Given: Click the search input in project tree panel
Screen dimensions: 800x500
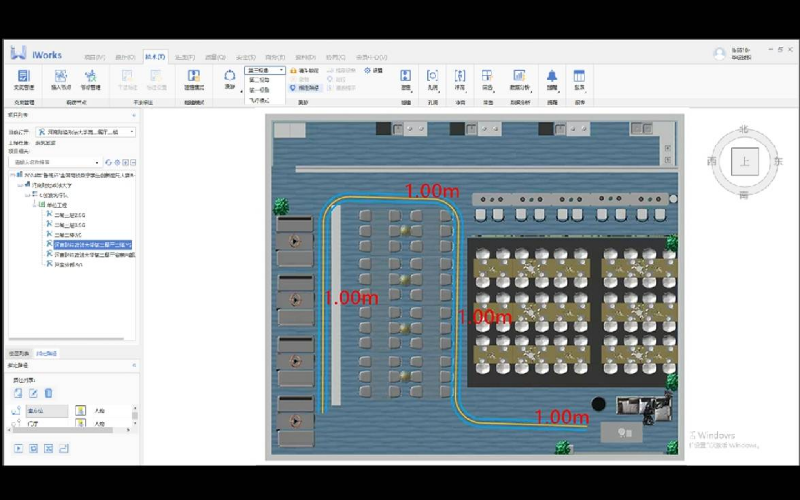Looking at the screenshot, I should click(x=52, y=162).
